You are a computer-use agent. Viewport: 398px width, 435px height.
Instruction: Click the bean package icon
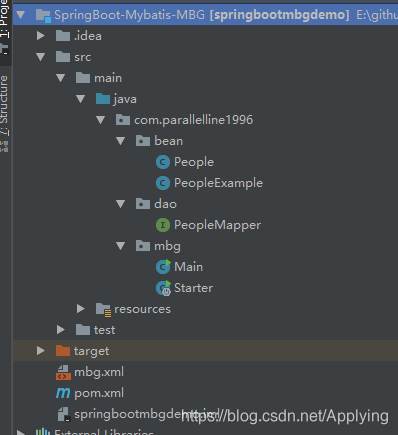coord(143,141)
